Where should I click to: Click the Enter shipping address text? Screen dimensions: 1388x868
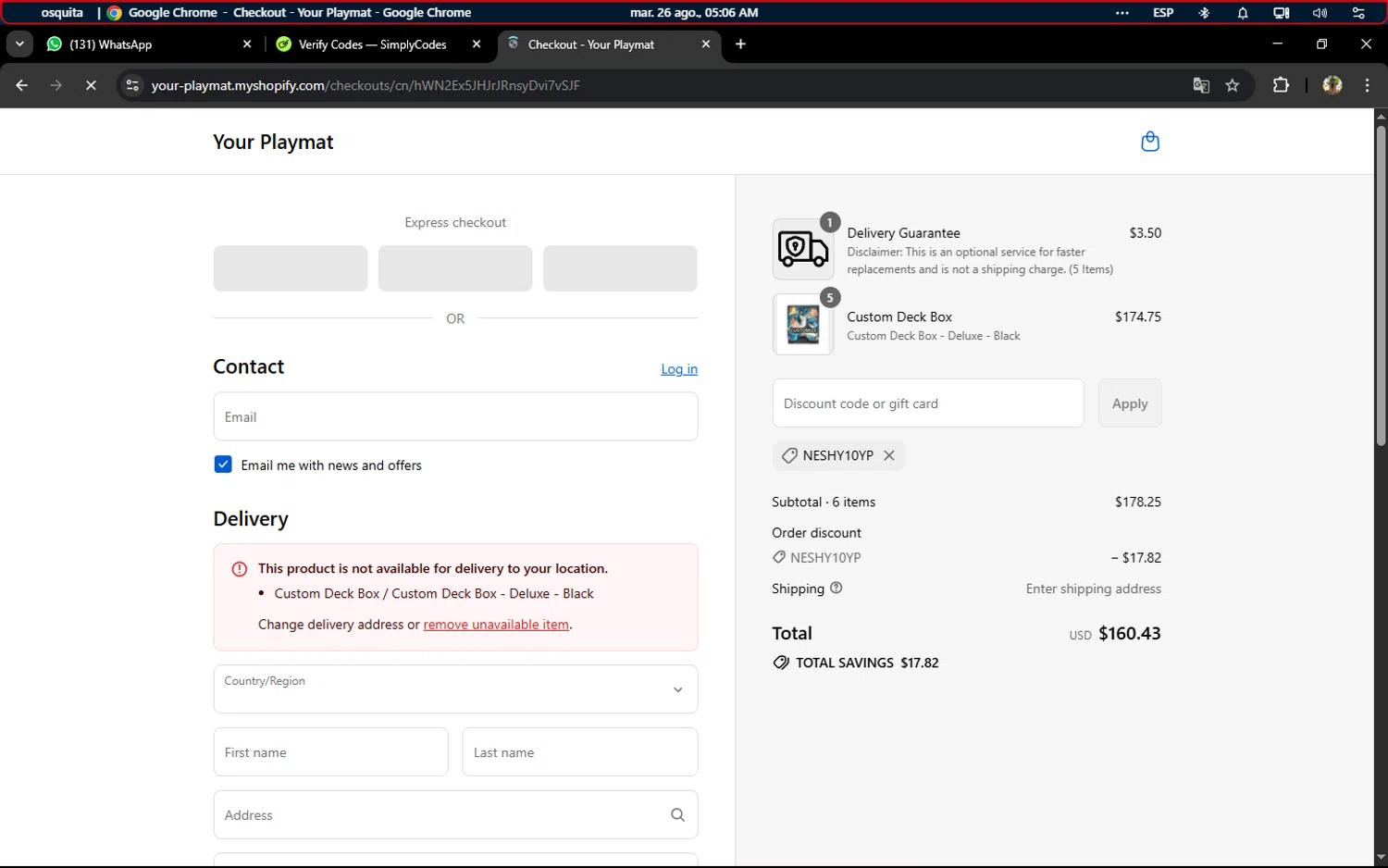(x=1094, y=589)
